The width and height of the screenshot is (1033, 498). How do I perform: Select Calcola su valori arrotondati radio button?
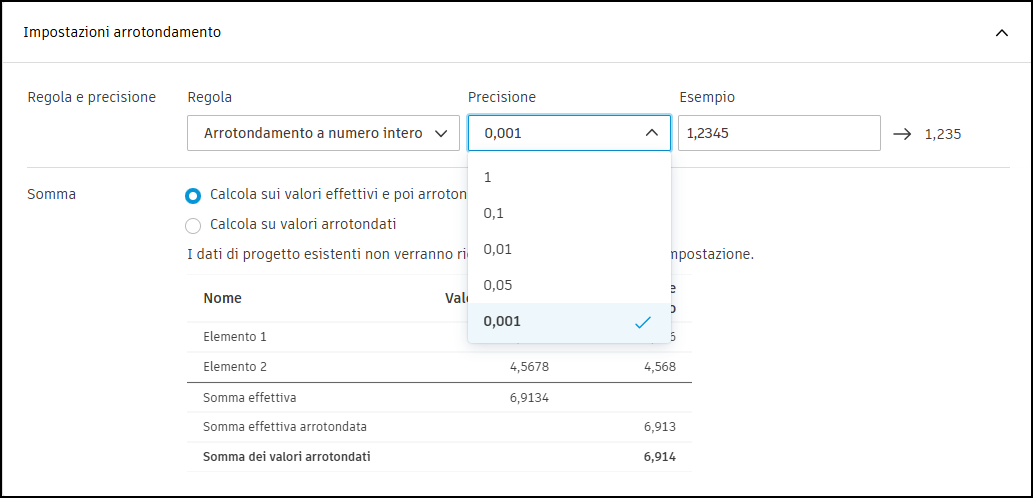click(x=193, y=225)
